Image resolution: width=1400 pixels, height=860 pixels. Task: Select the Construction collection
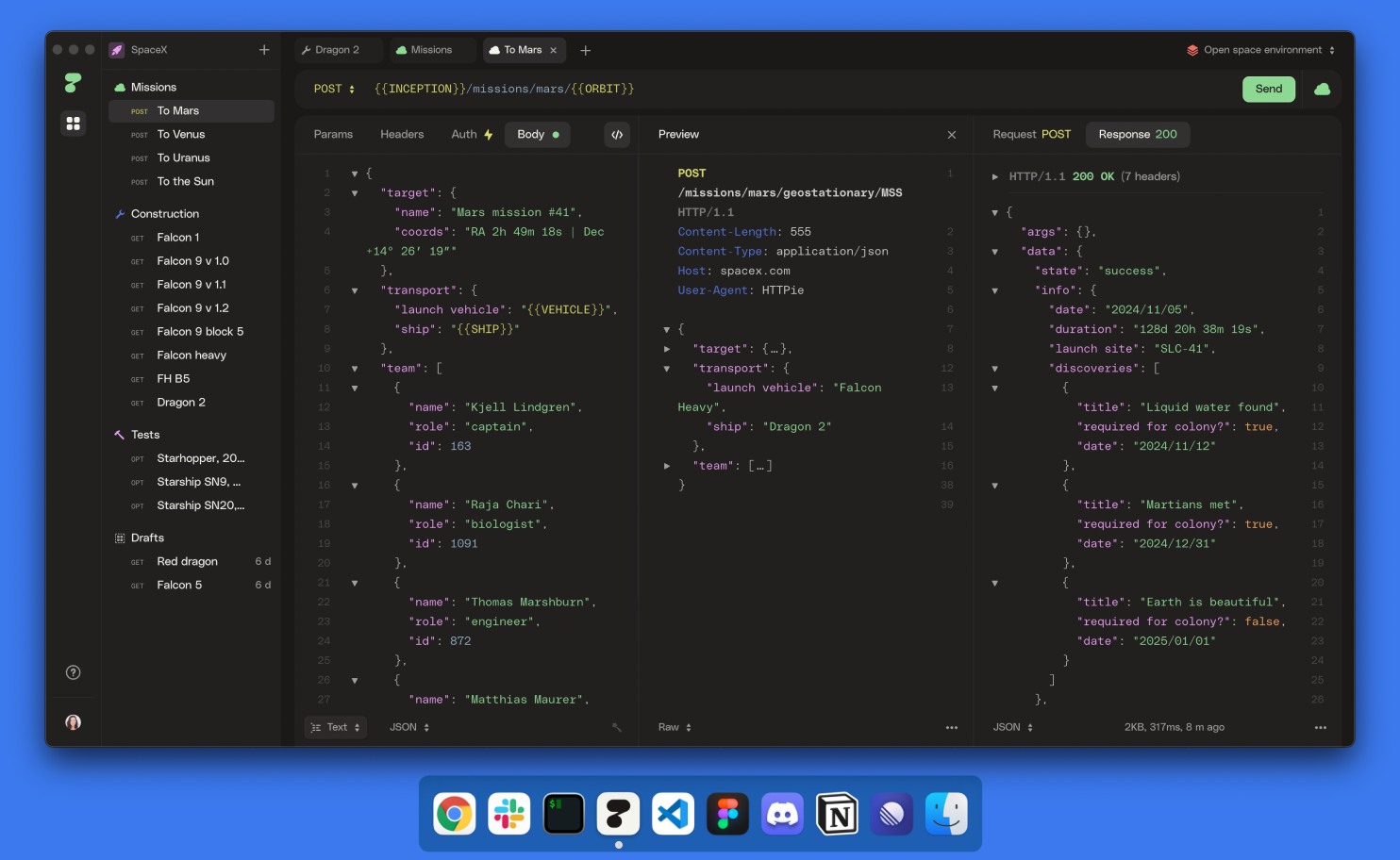192,214
